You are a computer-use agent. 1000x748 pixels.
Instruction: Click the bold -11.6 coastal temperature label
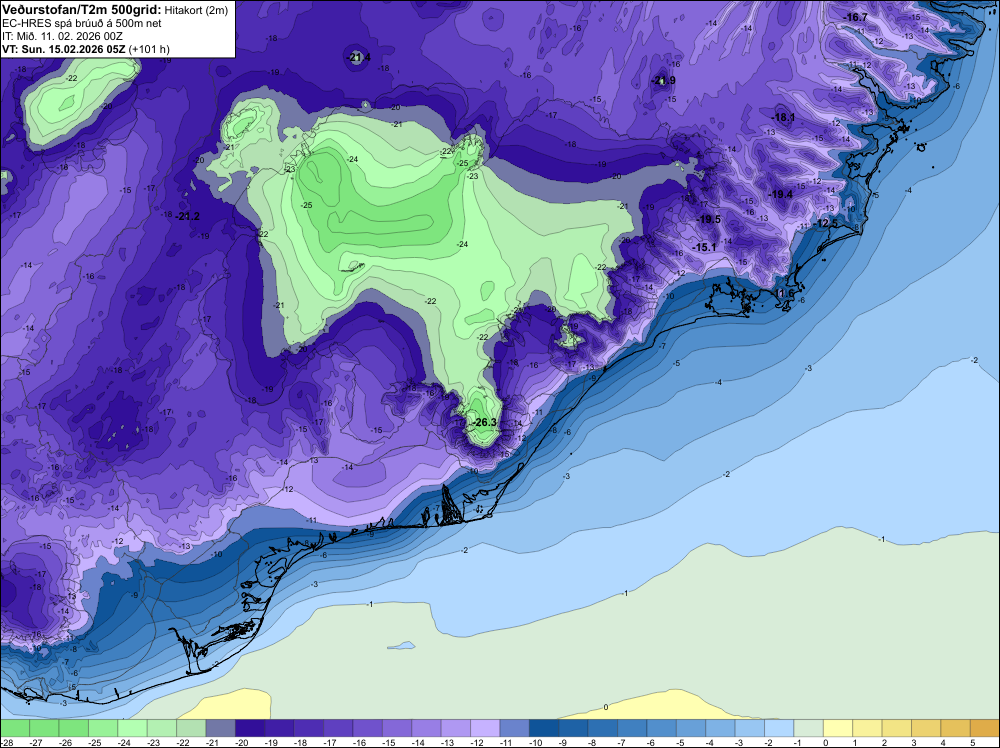pyautogui.click(x=783, y=293)
